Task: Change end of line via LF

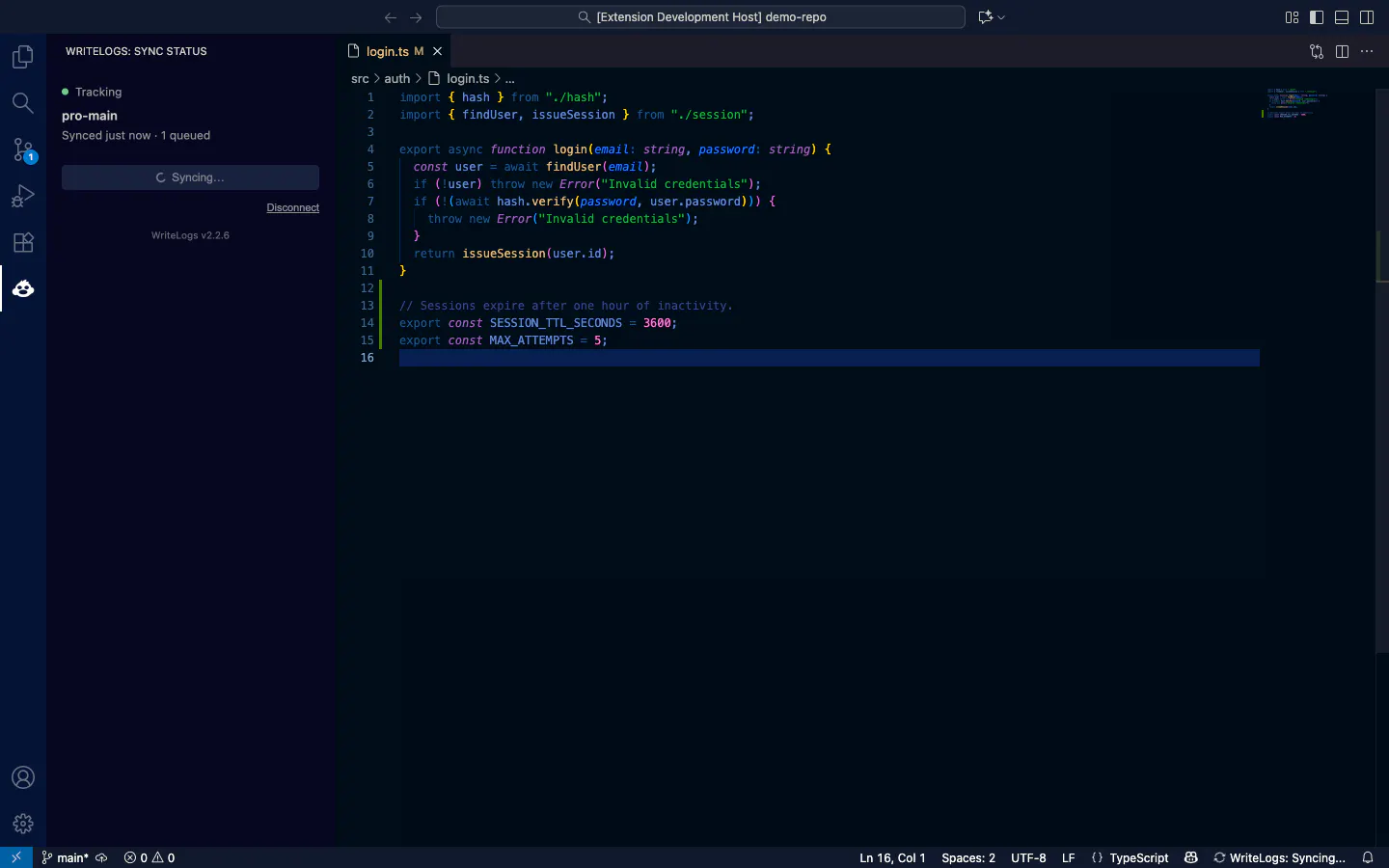Action: click(x=1068, y=857)
